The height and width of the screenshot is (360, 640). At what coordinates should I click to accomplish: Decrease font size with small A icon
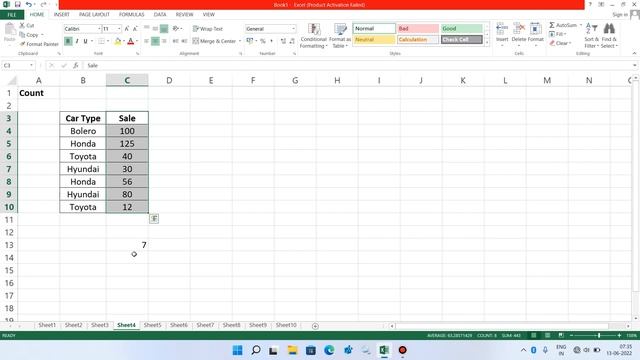click(x=135, y=29)
